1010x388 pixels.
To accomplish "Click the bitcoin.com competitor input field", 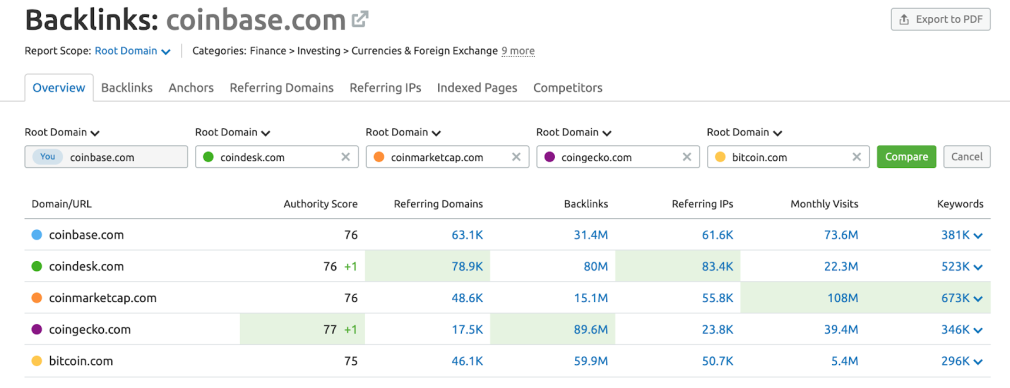I will pos(788,157).
